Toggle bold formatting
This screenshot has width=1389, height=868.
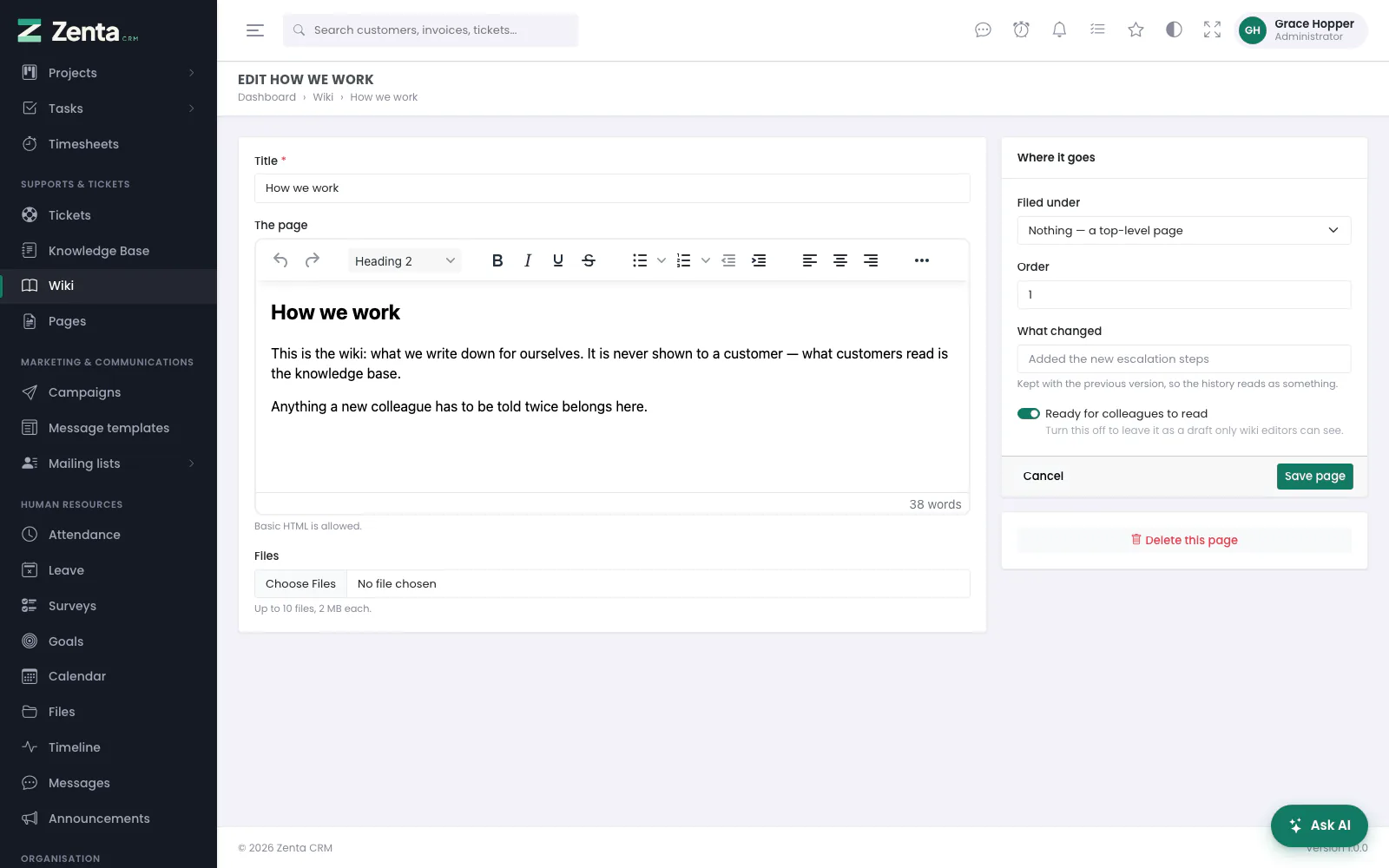[x=497, y=260]
